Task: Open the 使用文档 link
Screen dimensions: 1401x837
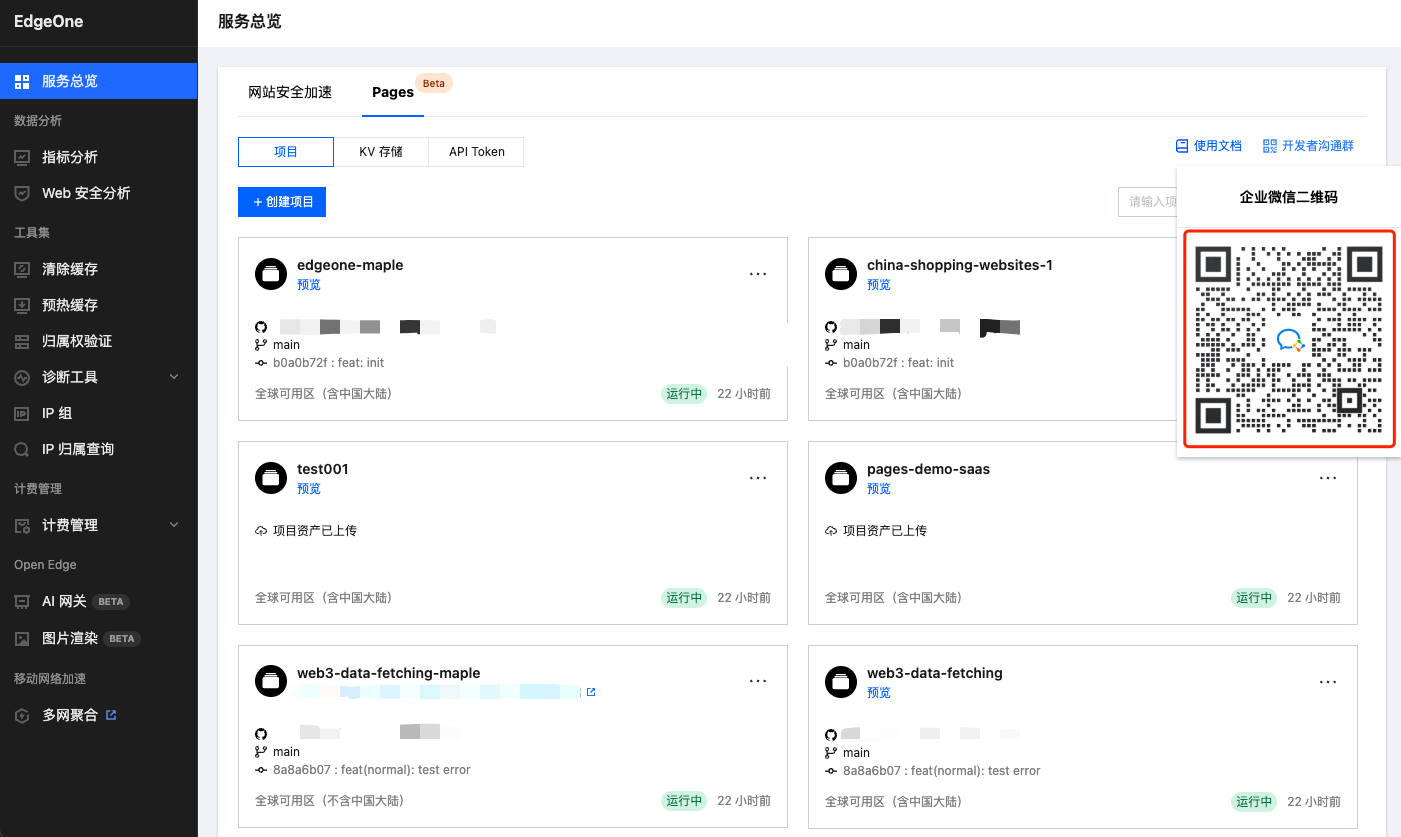Action: pos(1209,146)
